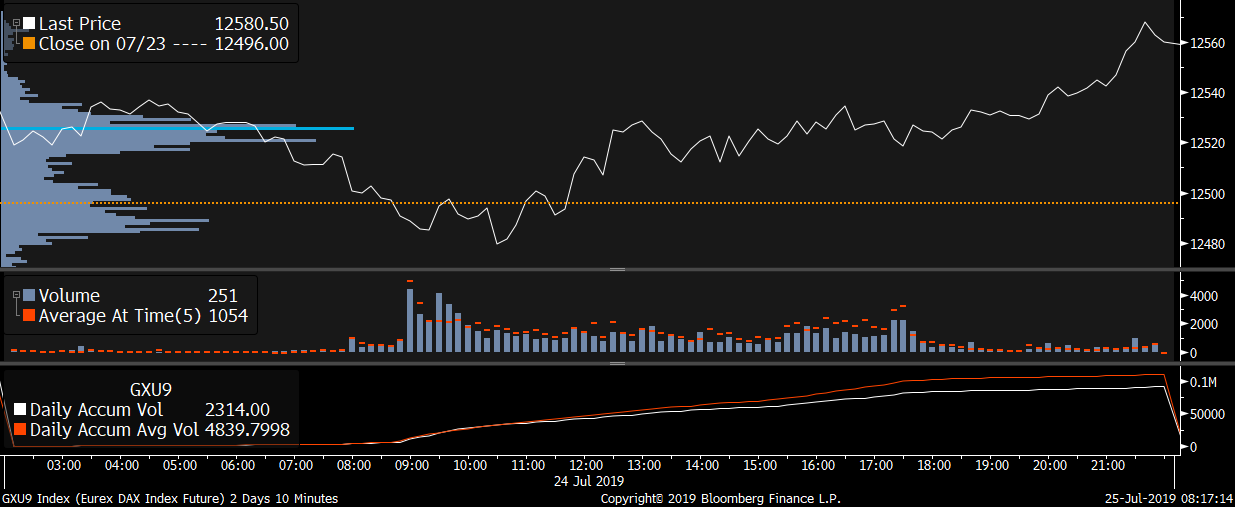This screenshot has height=507, width=1235.
Task: Collapse the Last Price legend tree
Action: [16, 23]
